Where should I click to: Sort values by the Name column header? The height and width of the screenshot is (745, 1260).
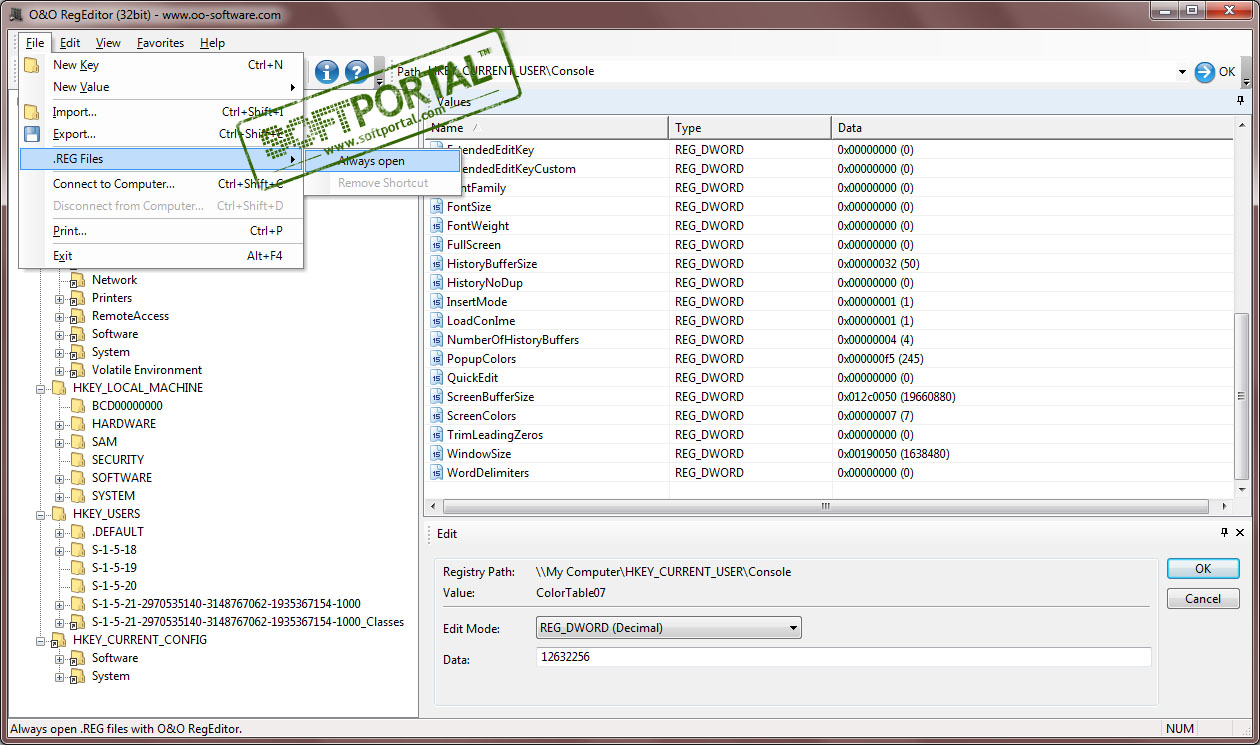(547, 128)
